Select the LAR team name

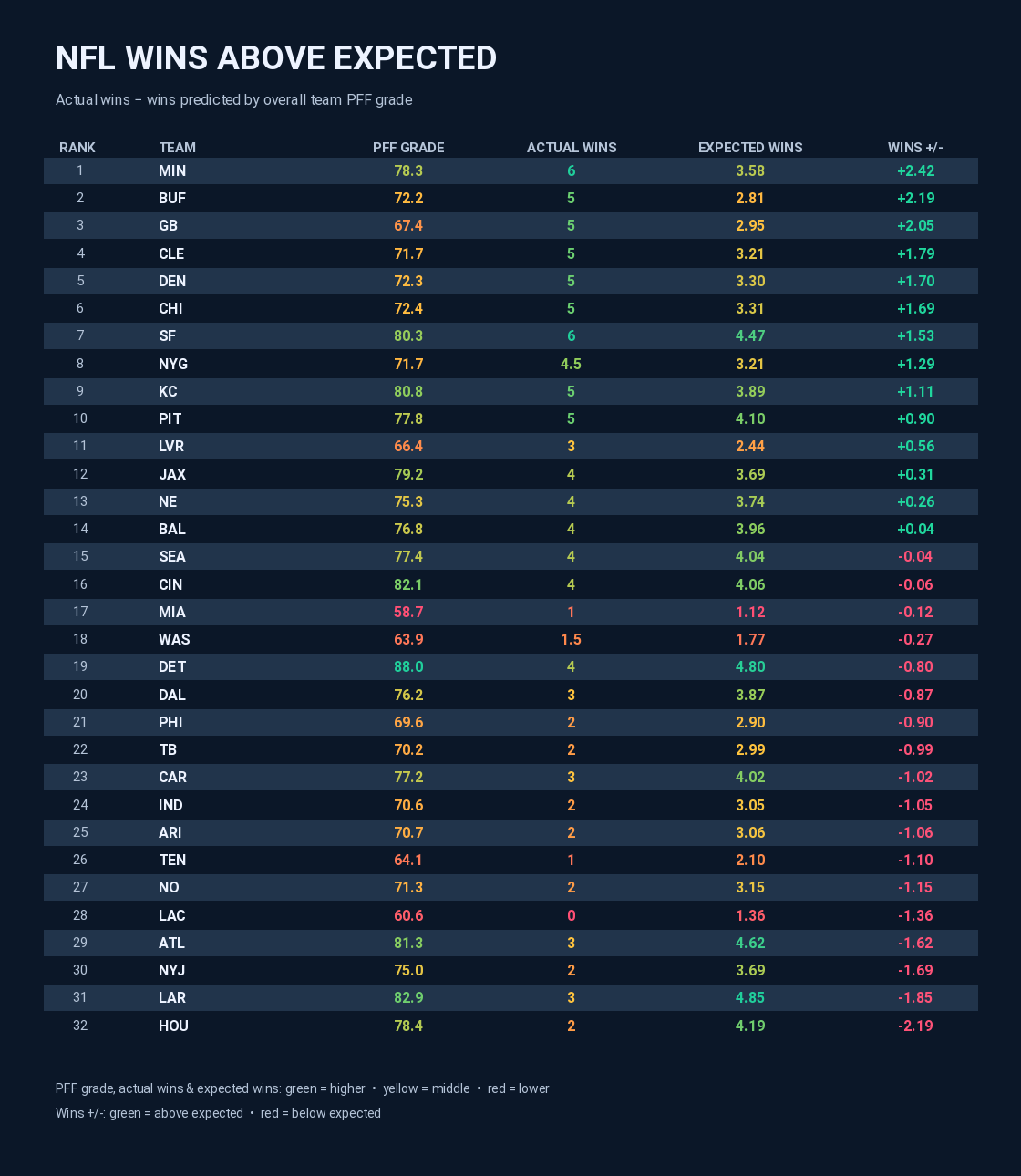click(172, 997)
